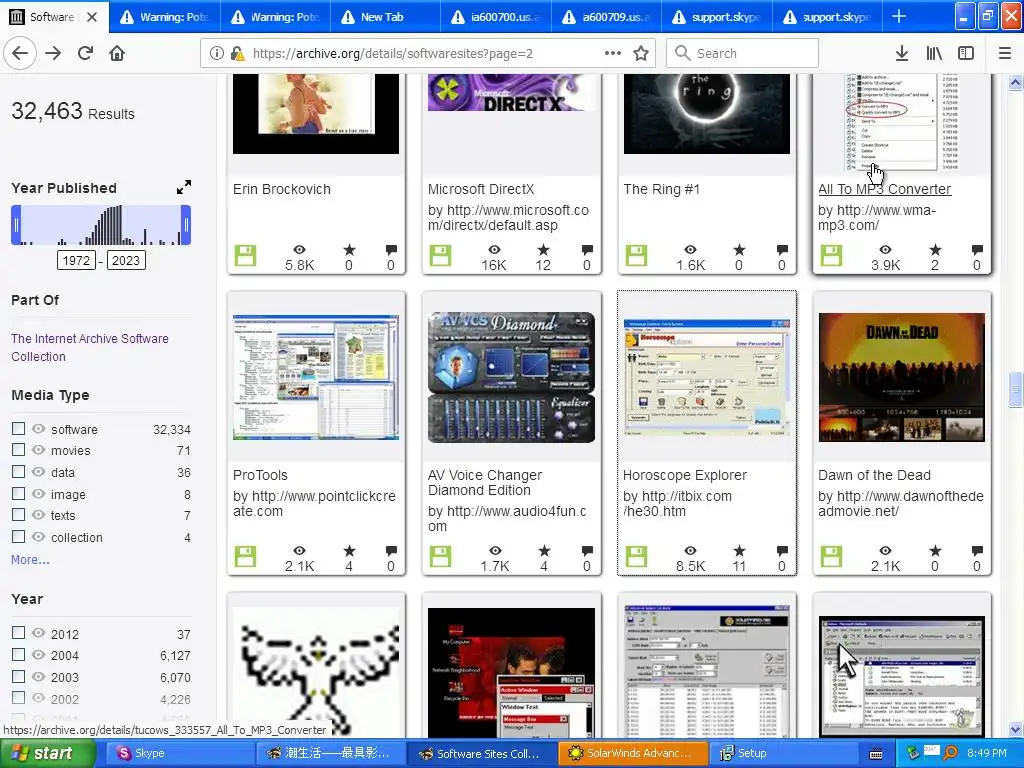
Task: Click All To MP3 Converter favorites star
Action: coord(935,249)
